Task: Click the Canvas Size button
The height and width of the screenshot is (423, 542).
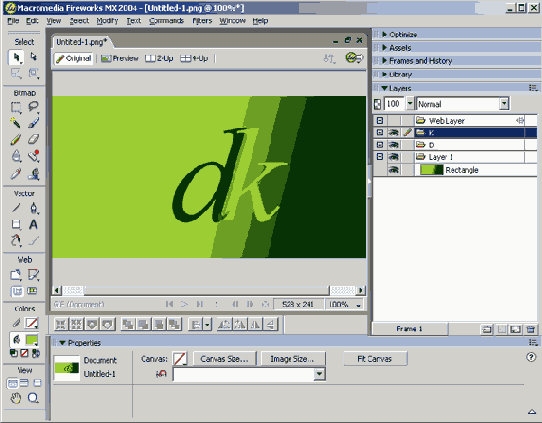Action: pos(225,359)
